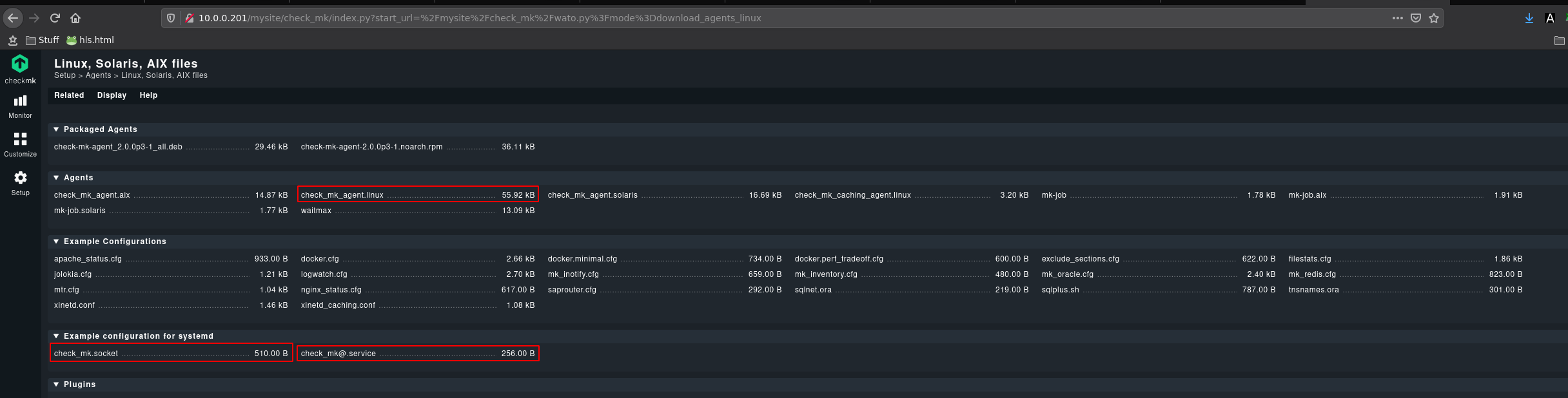Bookmark this page with star icon
1568x398 pixels.
(1434, 18)
